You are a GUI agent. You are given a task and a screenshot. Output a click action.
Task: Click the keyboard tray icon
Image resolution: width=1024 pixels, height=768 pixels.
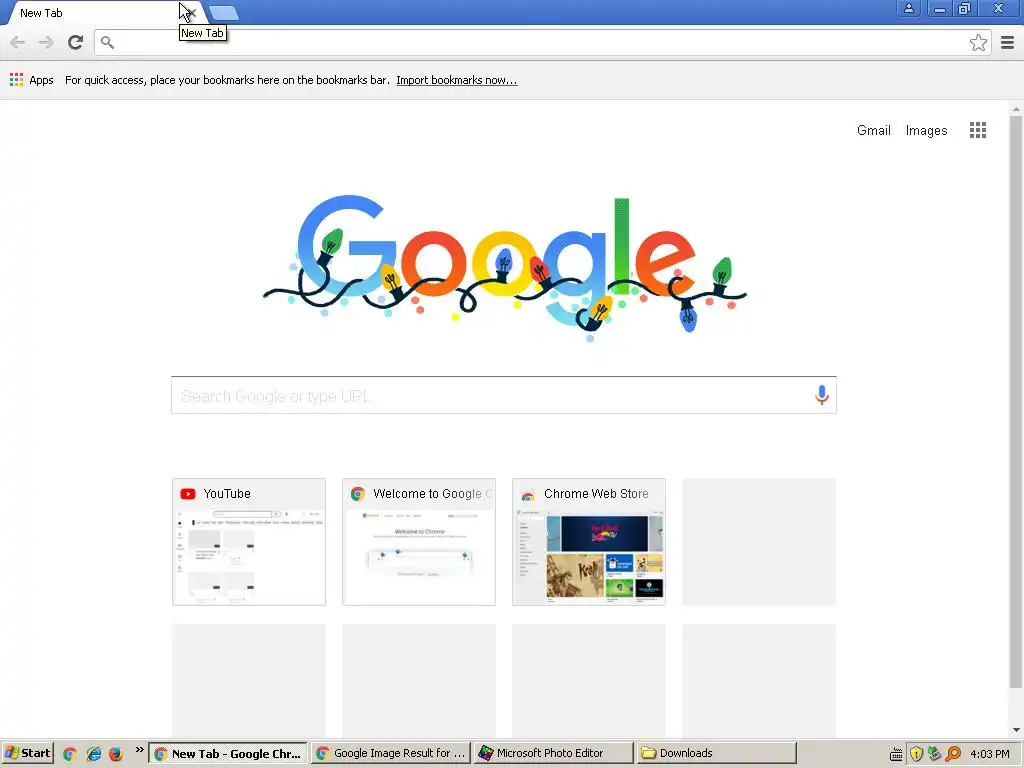coord(897,754)
